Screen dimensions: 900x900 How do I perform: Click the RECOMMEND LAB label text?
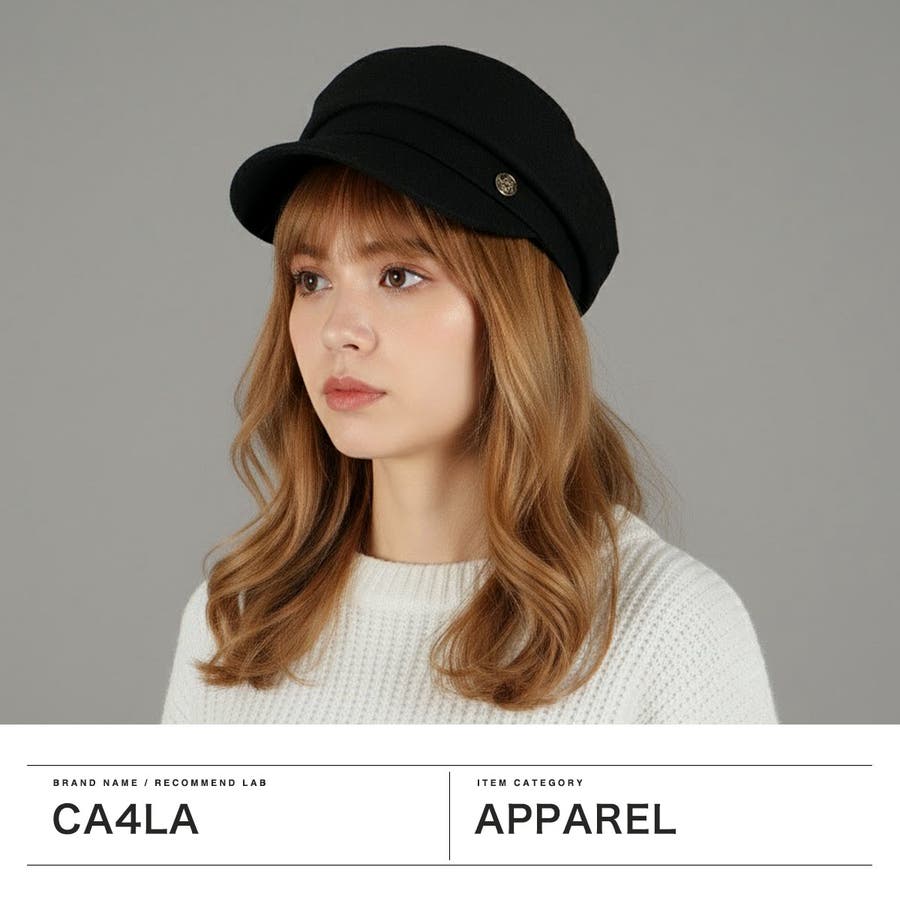pyautogui.click(x=211, y=782)
